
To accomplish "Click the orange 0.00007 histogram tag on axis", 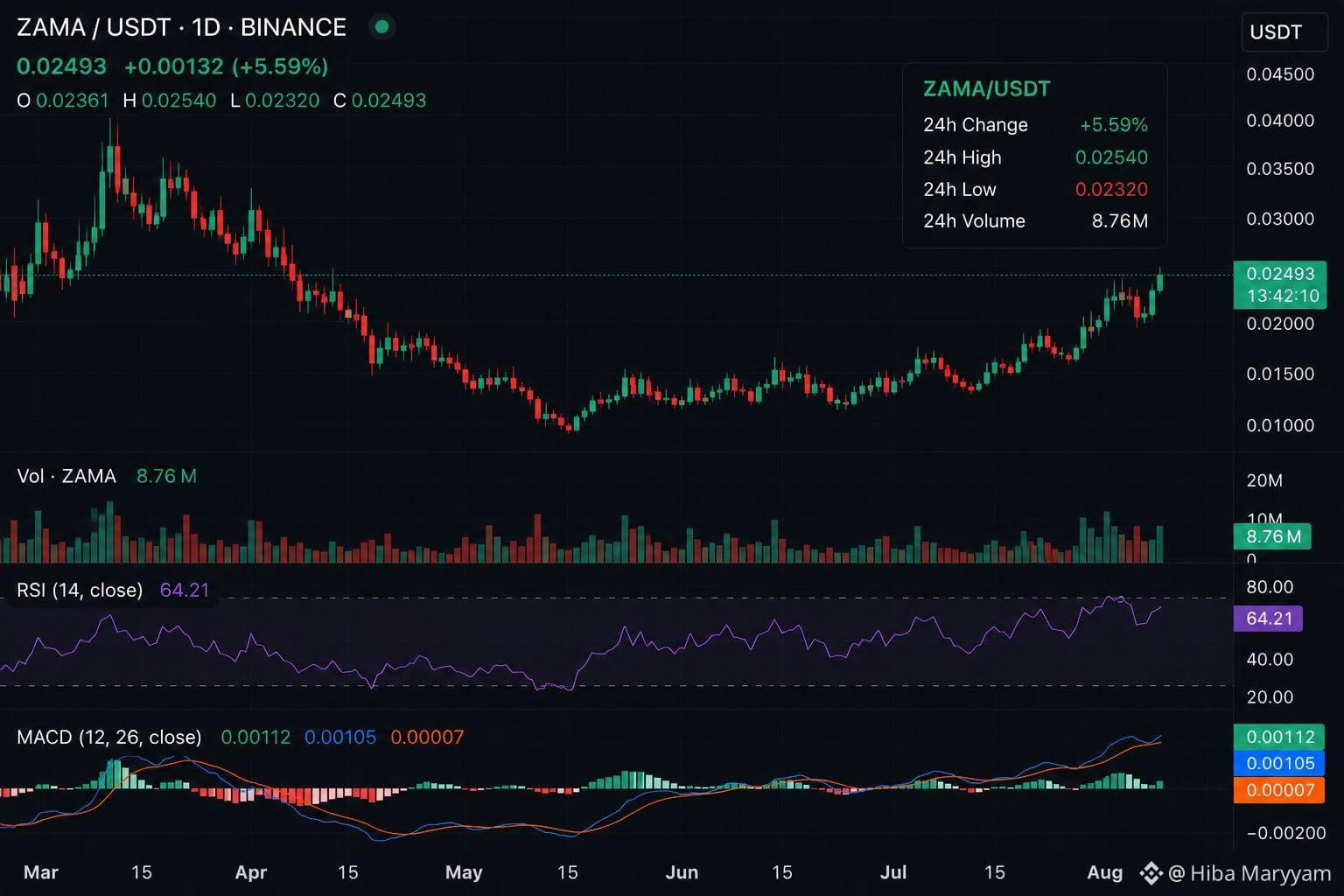I will (1279, 790).
